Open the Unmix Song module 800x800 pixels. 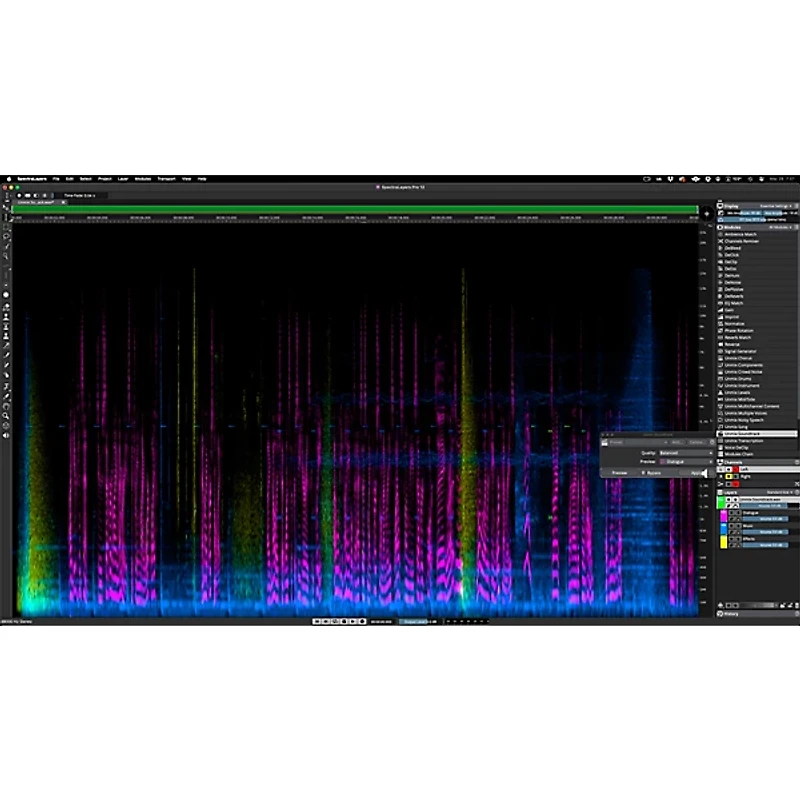pos(752,426)
